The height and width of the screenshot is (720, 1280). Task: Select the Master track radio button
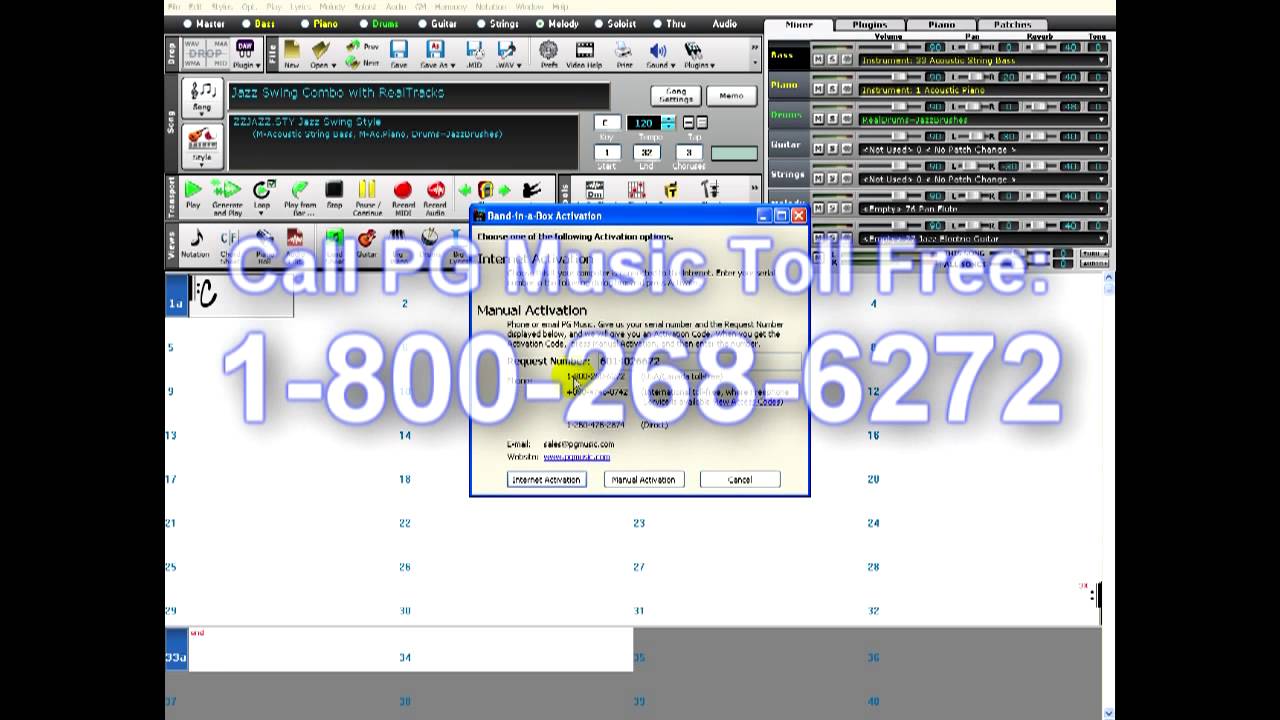[188, 24]
